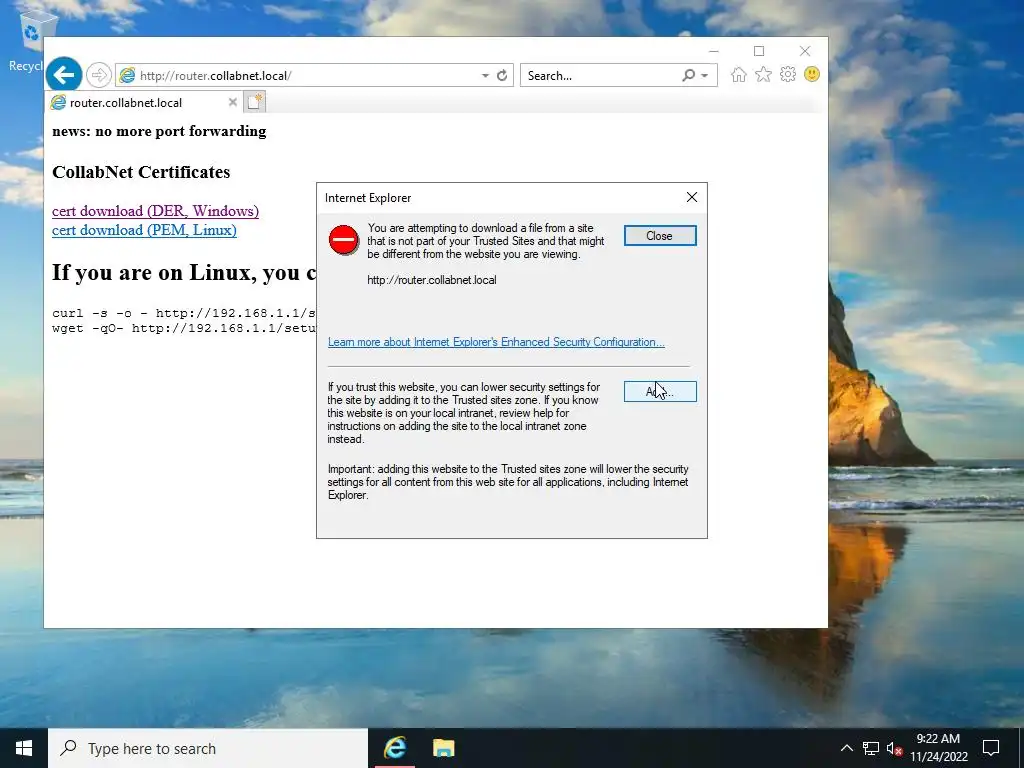Click the magnifier search icon
The width and height of the screenshot is (1024, 768).
[688, 76]
